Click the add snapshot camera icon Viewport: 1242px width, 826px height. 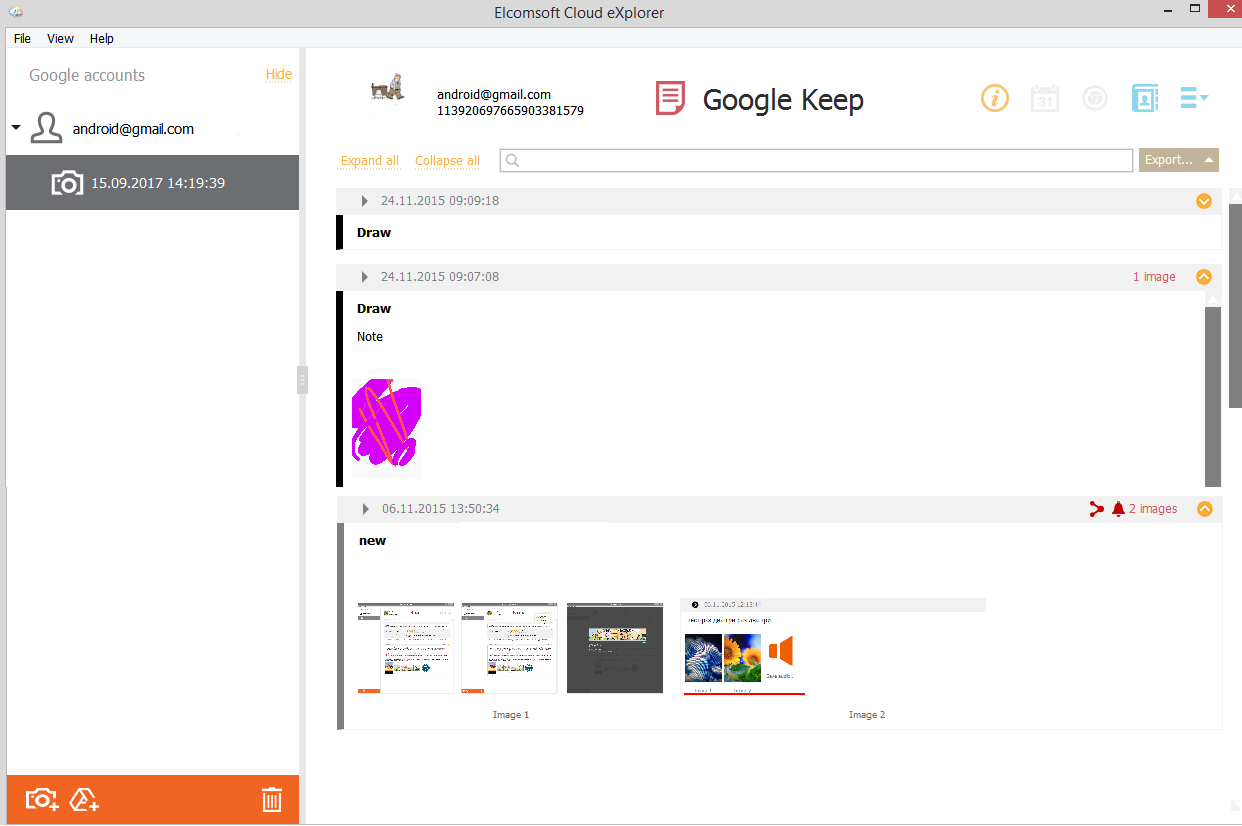pos(42,799)
